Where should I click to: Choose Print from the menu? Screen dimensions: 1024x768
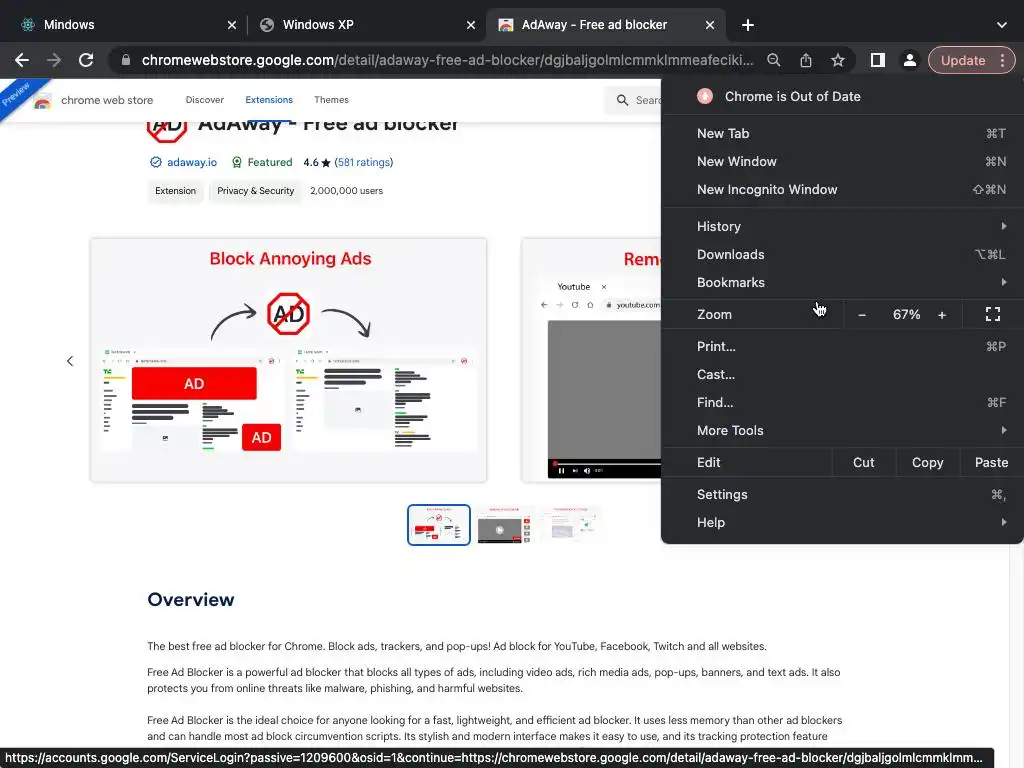pos(842,347)
